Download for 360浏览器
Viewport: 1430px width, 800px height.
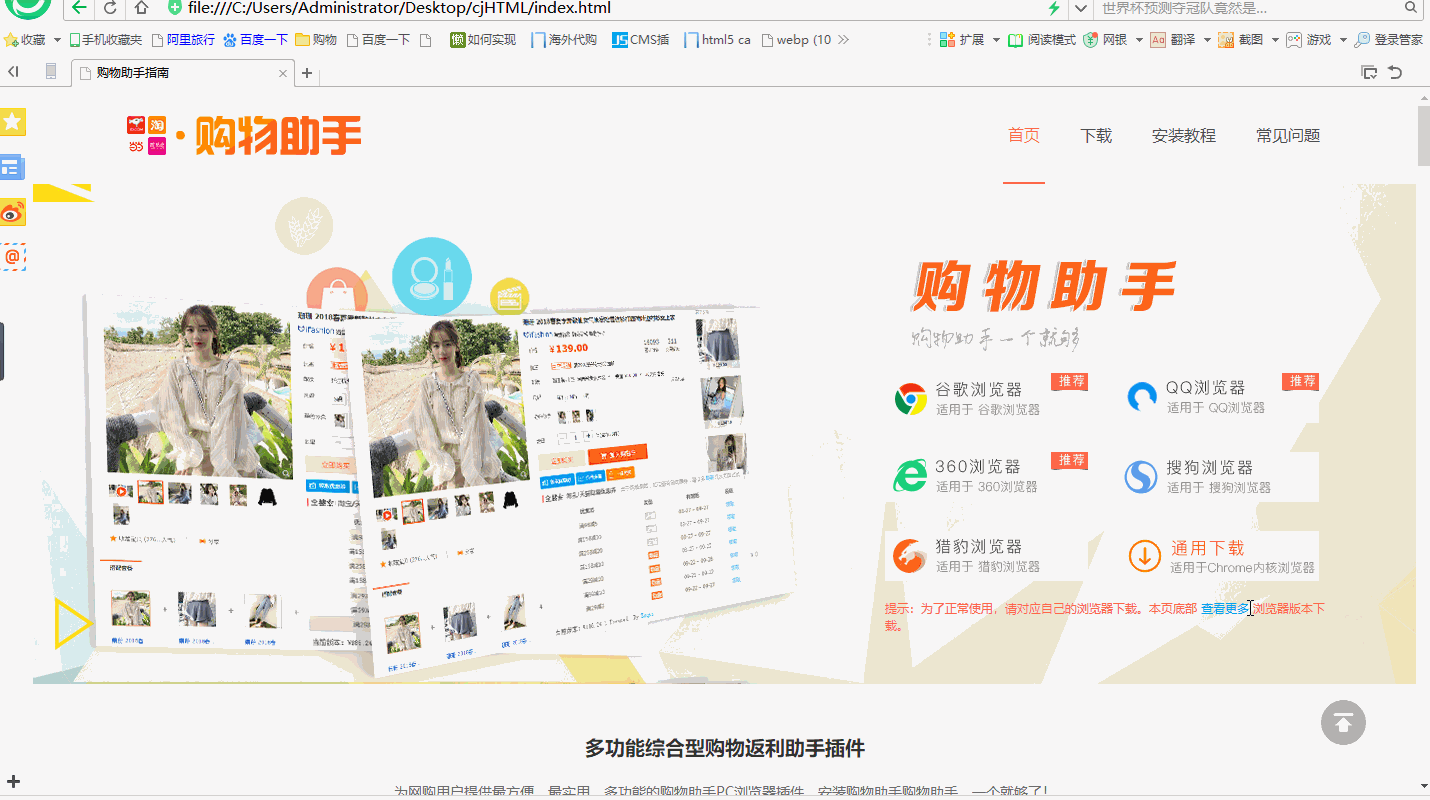[989, 476]
